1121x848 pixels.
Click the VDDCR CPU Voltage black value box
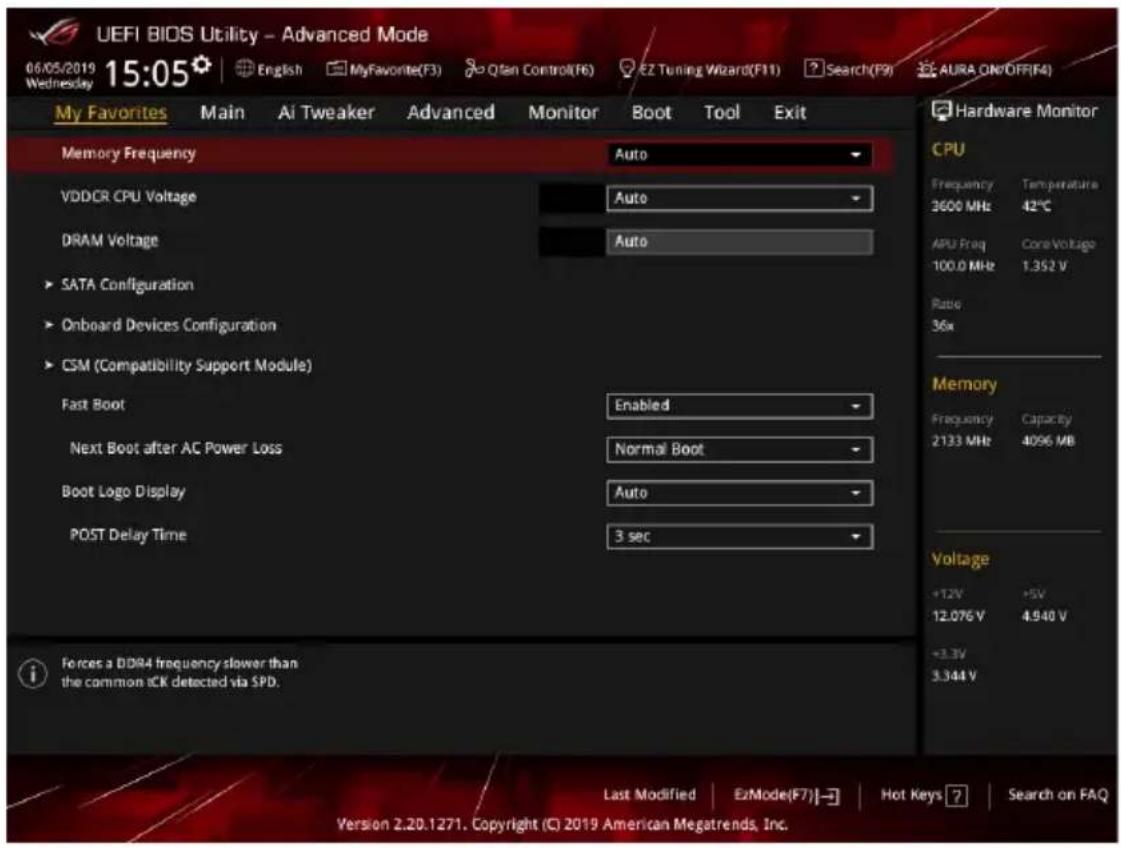click(x=571, y=198)
